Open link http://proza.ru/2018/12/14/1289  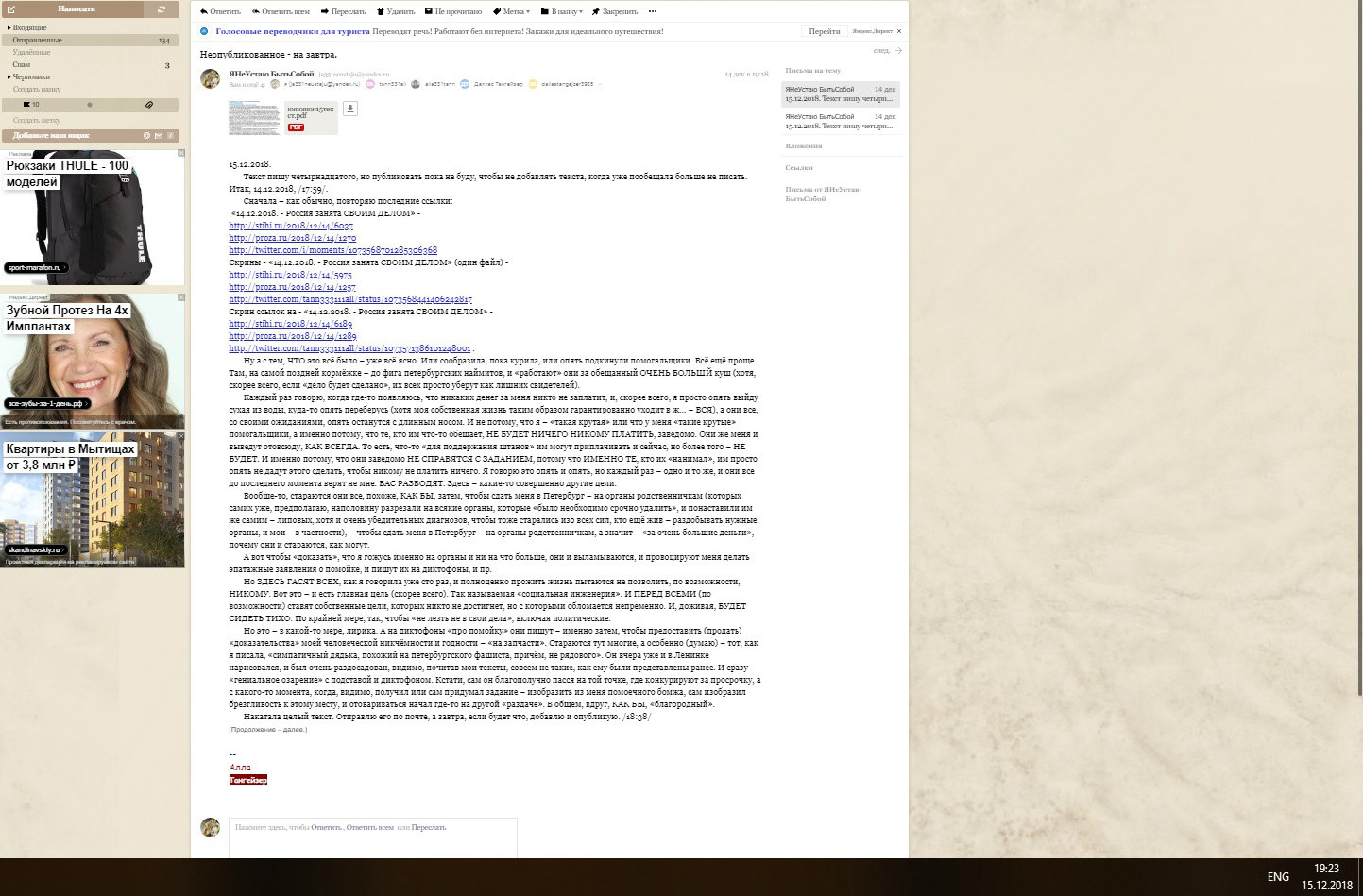293,336
